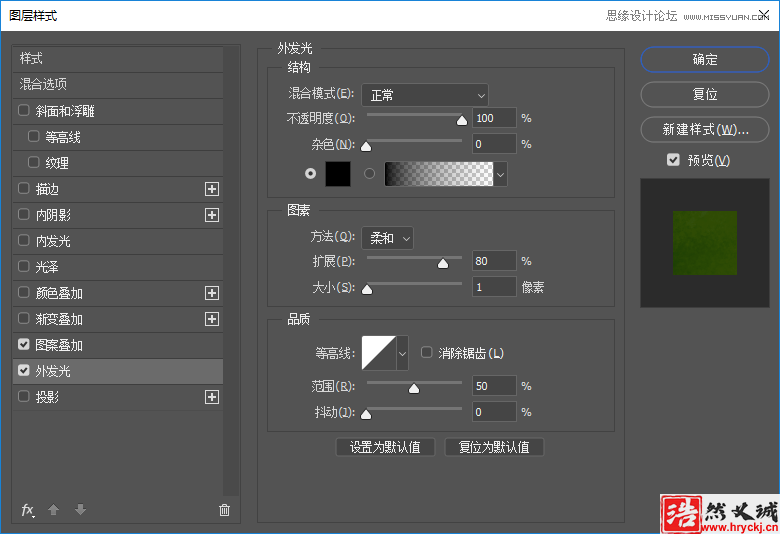780x534 pixels.
Task: Click the trash delete effect icon
Action: 224,510
